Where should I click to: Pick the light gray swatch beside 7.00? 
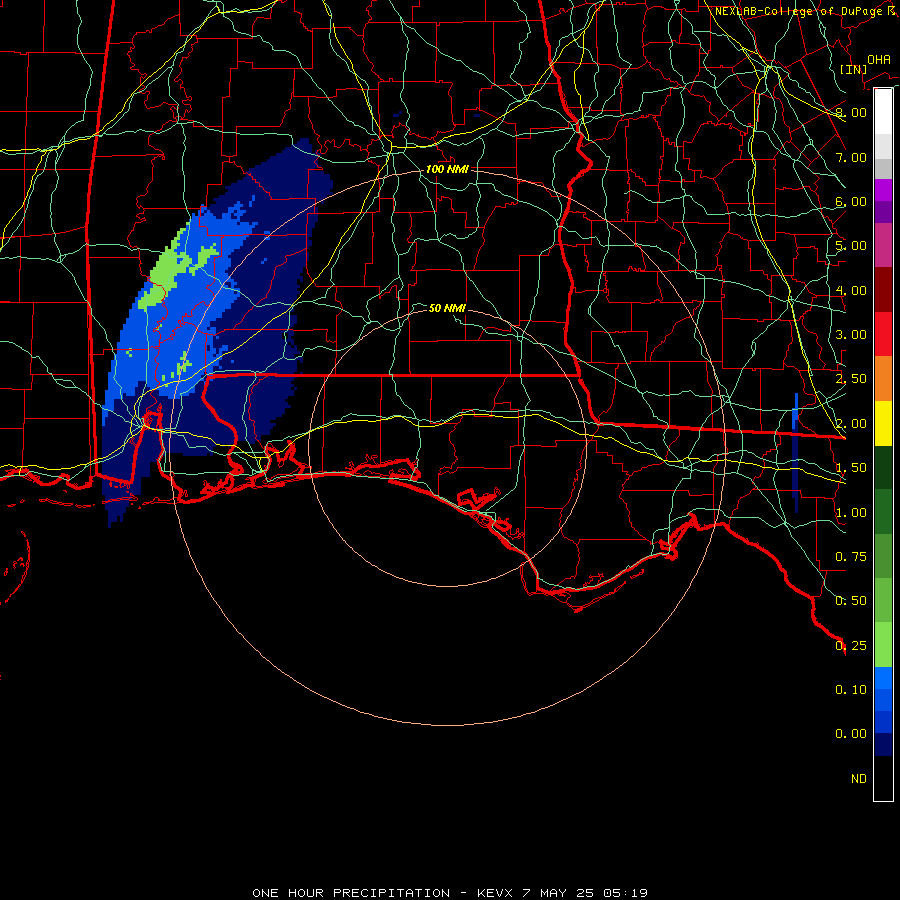(x=883, y=146)
